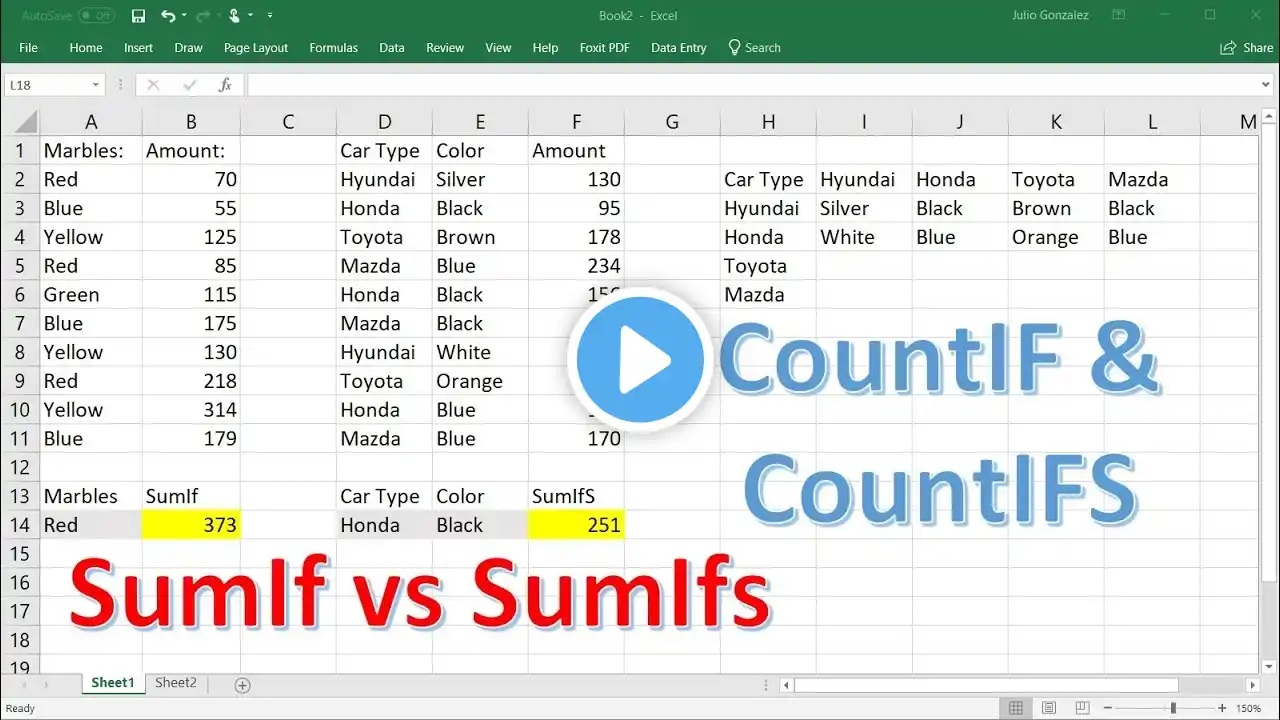Select column A header
1280x720 pixels.
[91, 122]
